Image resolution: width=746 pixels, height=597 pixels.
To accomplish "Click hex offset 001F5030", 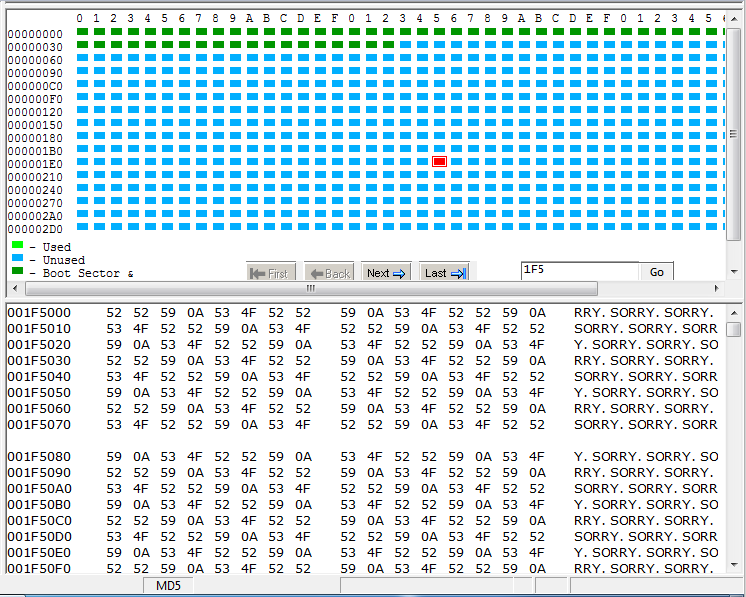I will (39, 361).
